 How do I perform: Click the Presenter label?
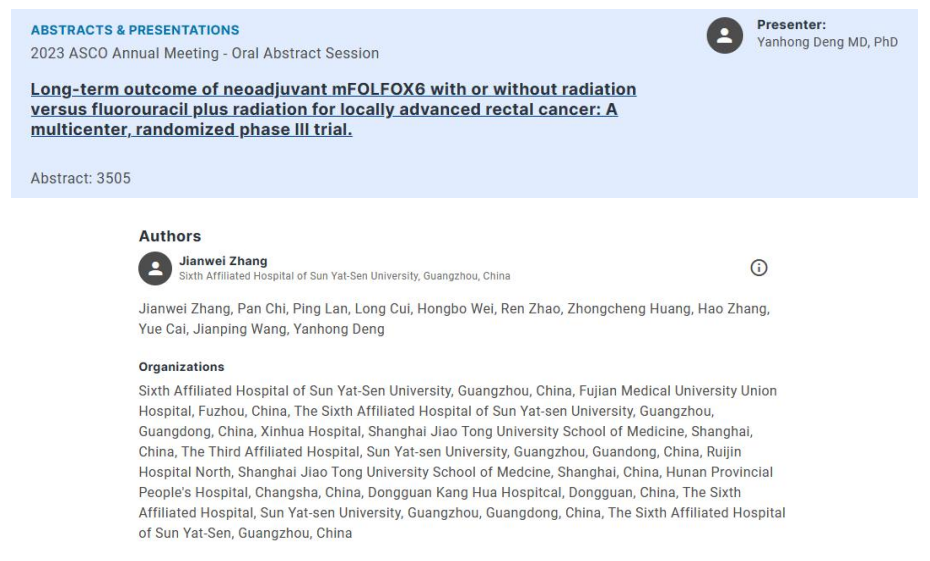point(791,25)
